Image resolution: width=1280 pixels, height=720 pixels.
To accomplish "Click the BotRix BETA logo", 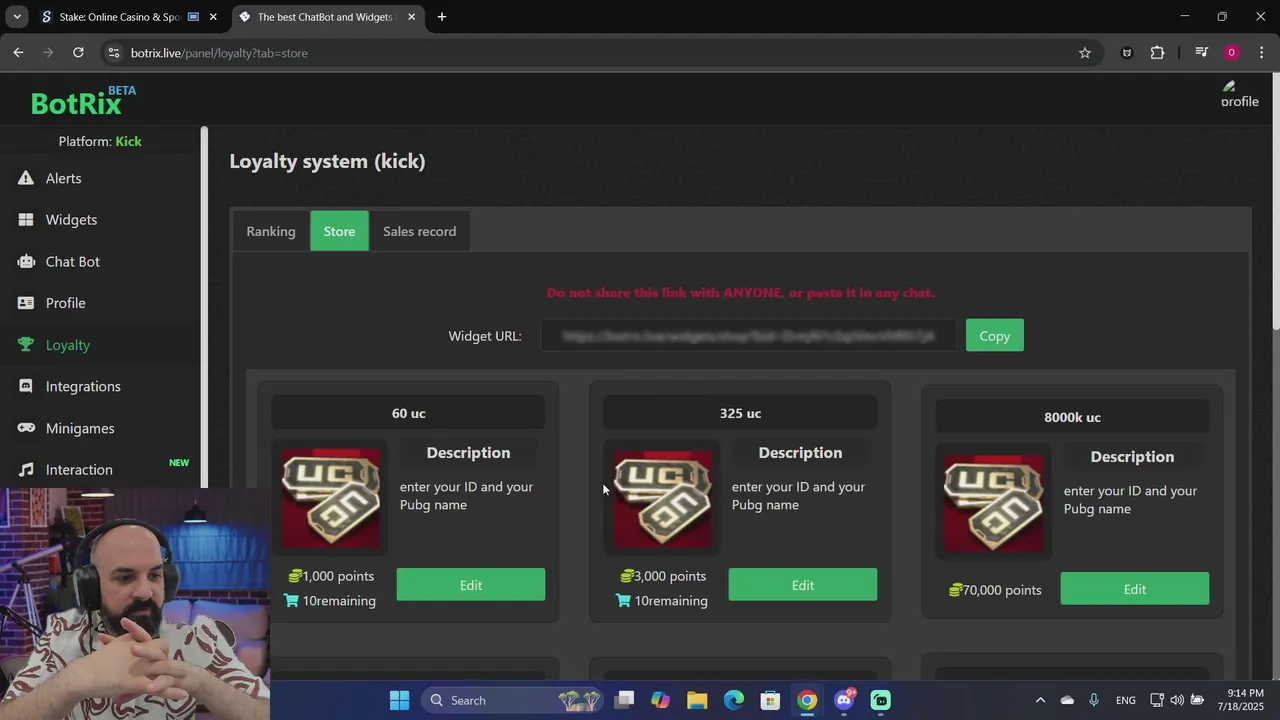I will 83,101.
